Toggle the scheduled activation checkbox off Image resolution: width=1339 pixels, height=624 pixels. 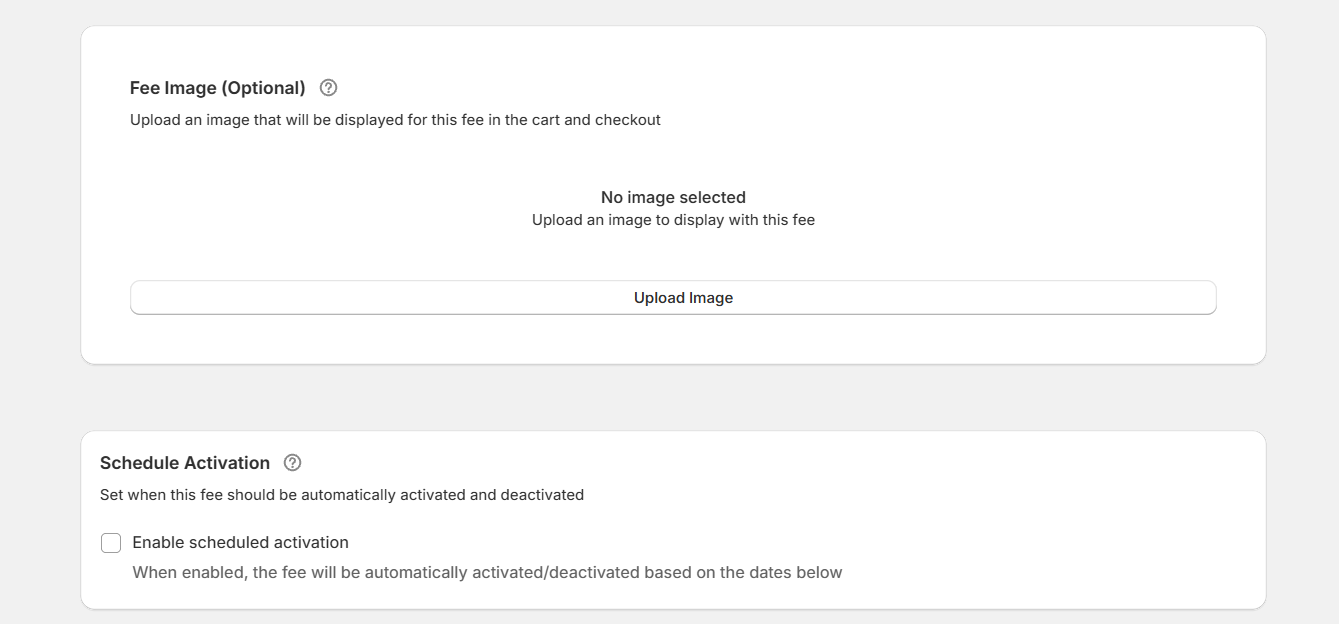click(111, 542)
